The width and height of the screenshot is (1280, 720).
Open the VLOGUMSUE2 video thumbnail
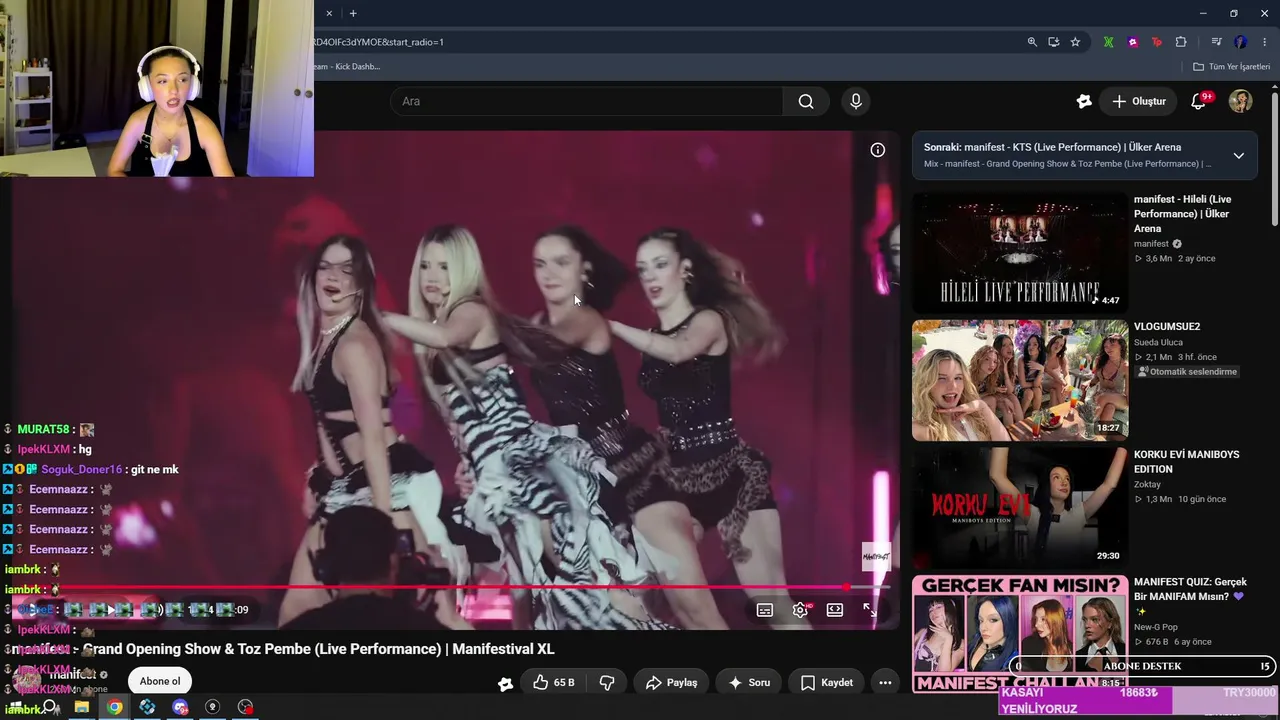point(1020,380)
